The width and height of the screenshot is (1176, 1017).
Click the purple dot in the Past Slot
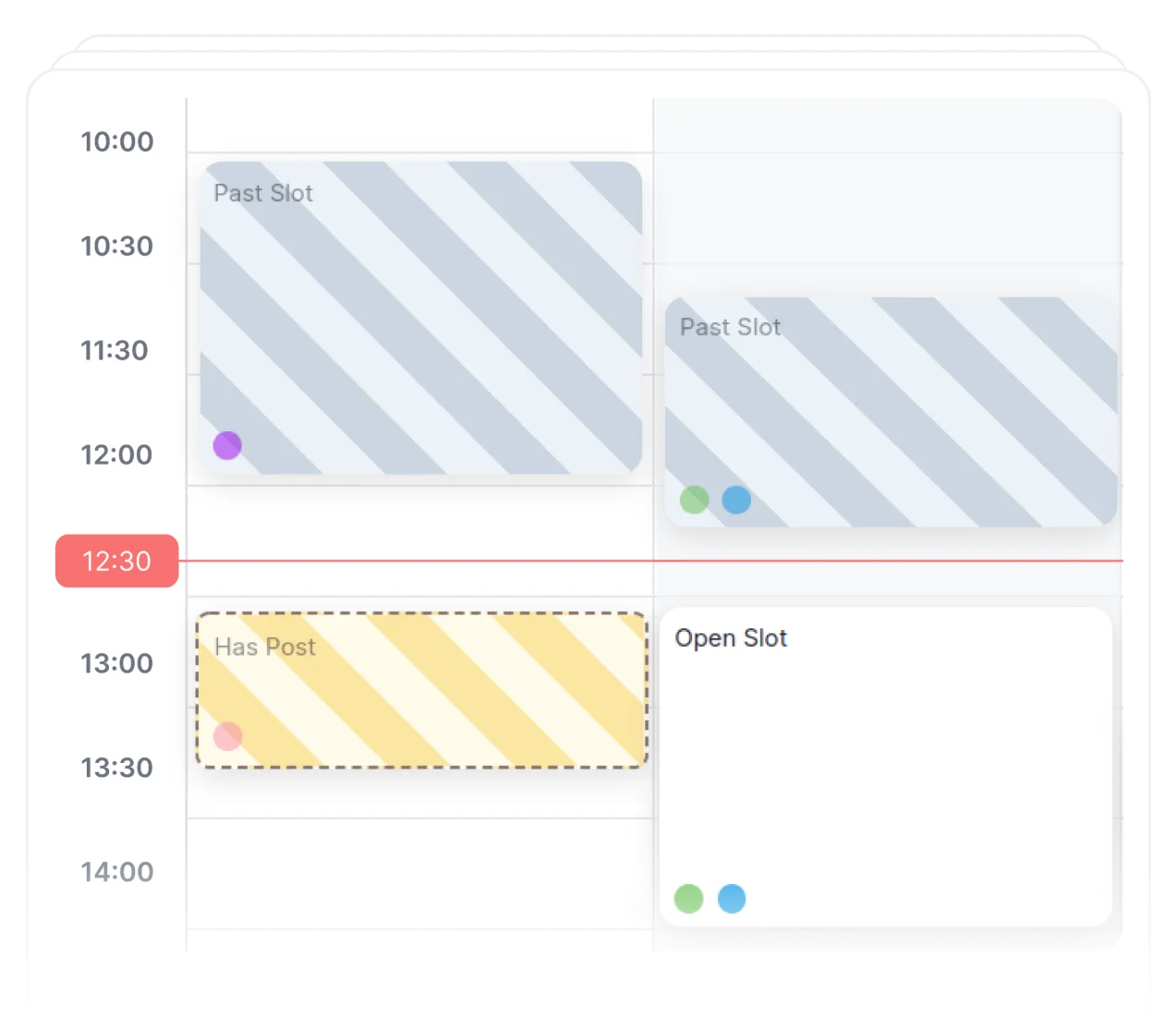[227, 445]
